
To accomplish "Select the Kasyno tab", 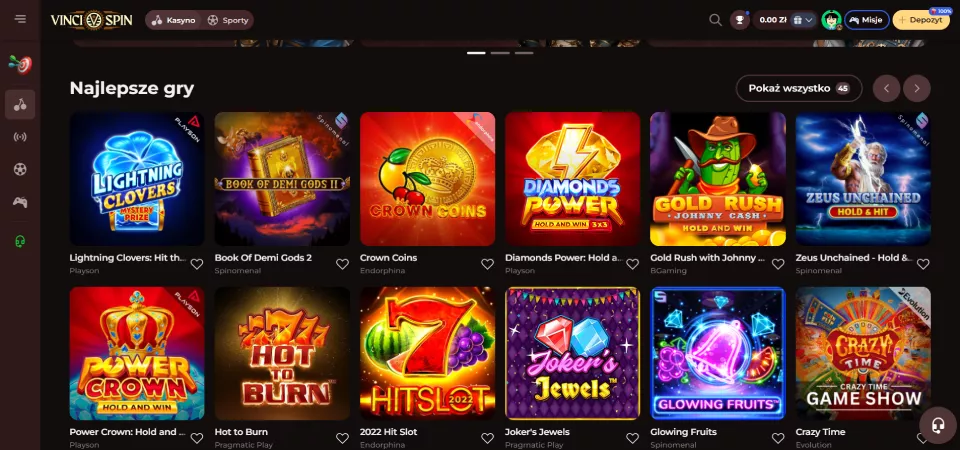I will [174, 20].
